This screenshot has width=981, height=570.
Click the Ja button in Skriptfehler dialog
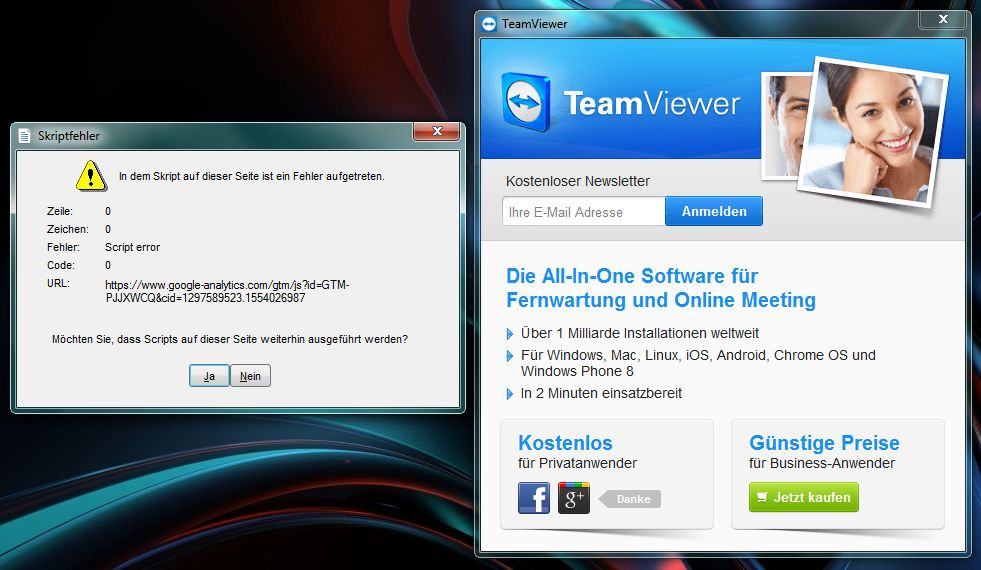[x=209, y=376]
